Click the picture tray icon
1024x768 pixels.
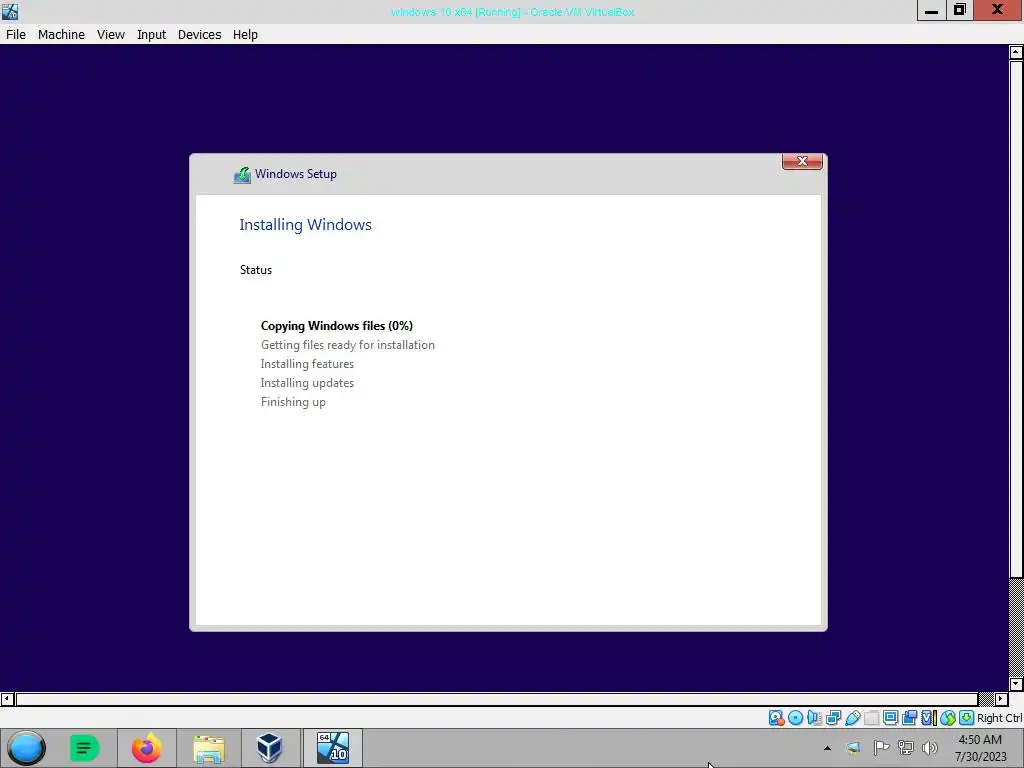(854, 748)
